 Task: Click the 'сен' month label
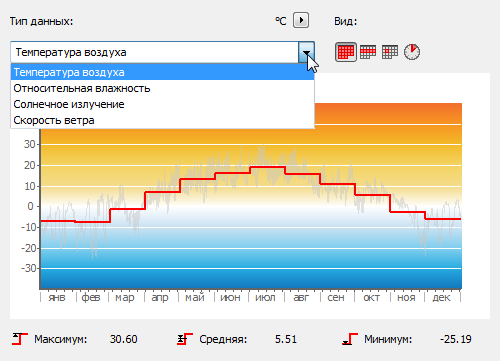click(x=336, y=297)
